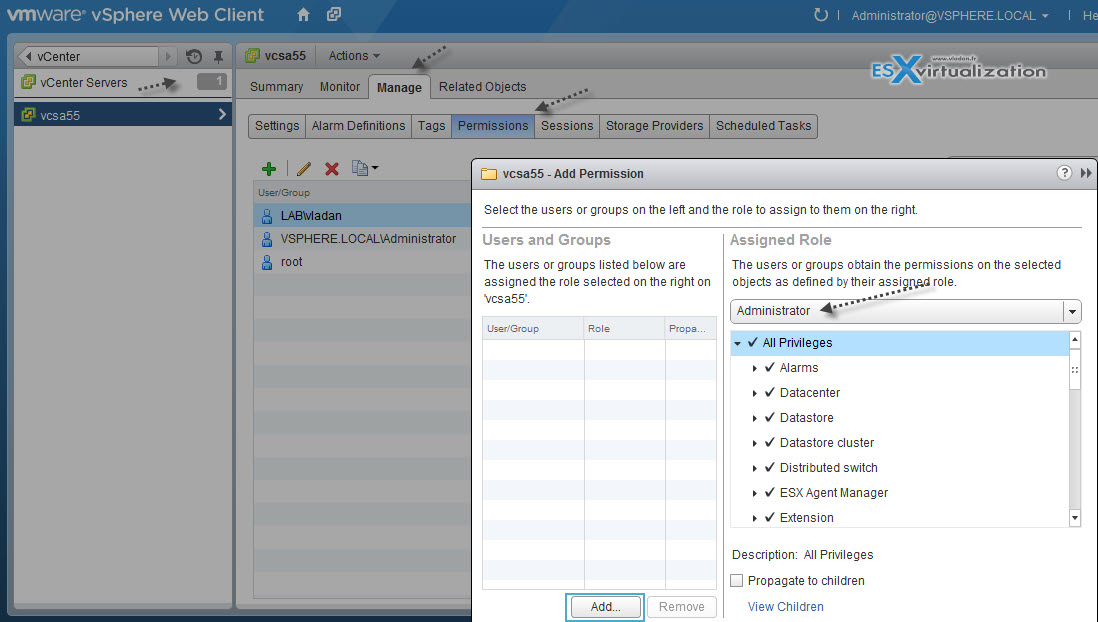
Task: Pin the navigator panel
Action: pos(218,57)
